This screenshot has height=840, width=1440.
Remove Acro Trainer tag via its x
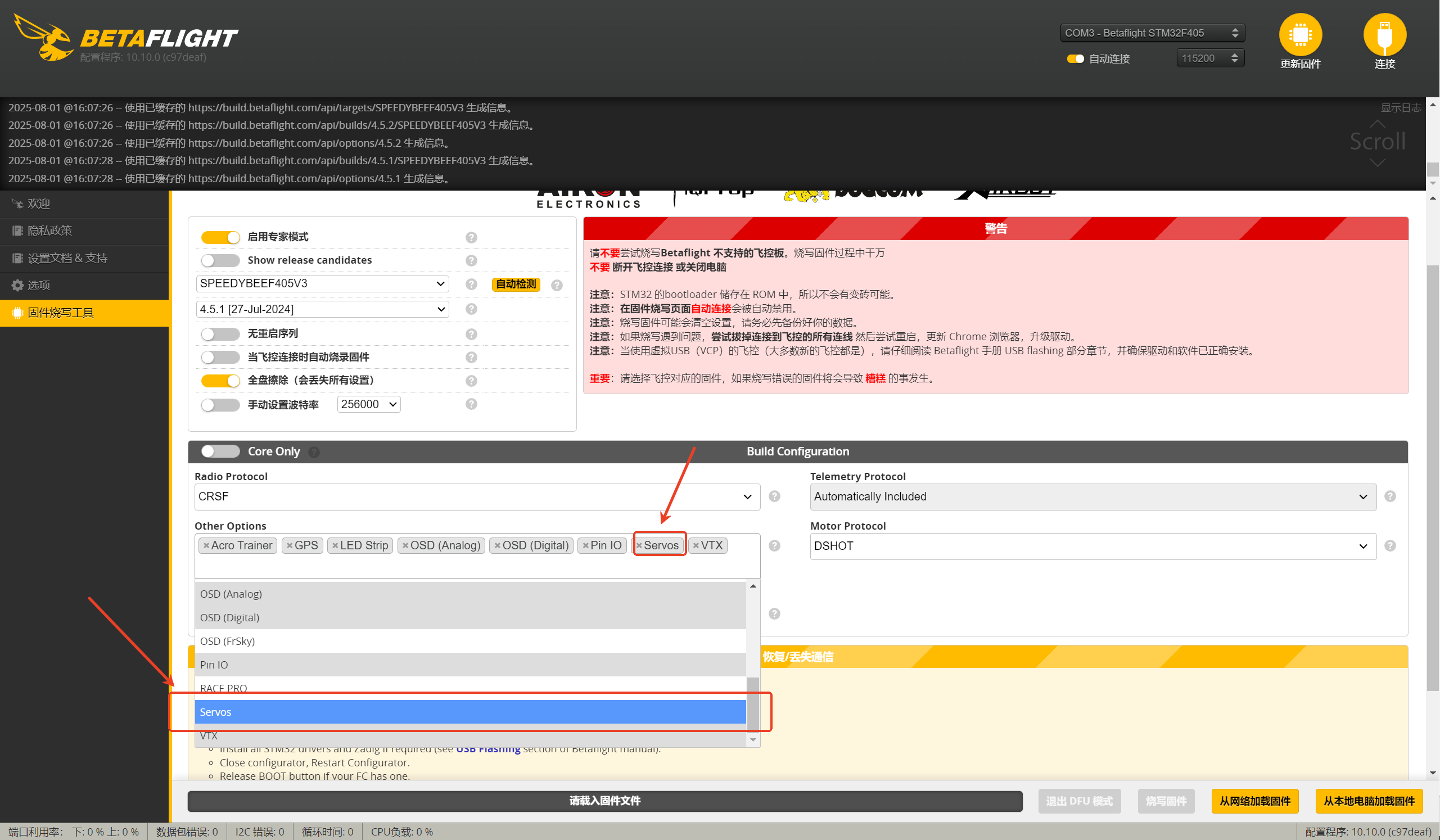pos(206,546)
